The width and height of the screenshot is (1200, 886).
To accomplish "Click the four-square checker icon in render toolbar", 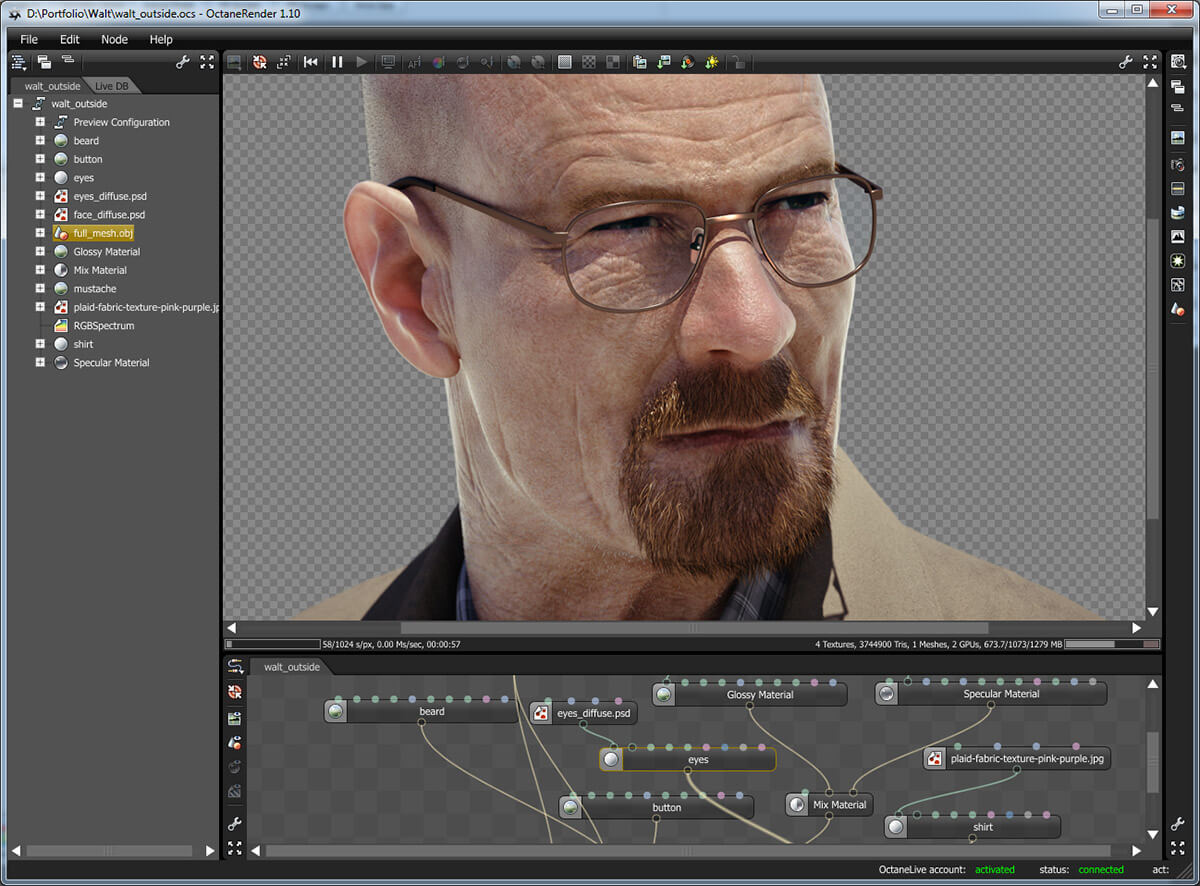I will (613, 62).
